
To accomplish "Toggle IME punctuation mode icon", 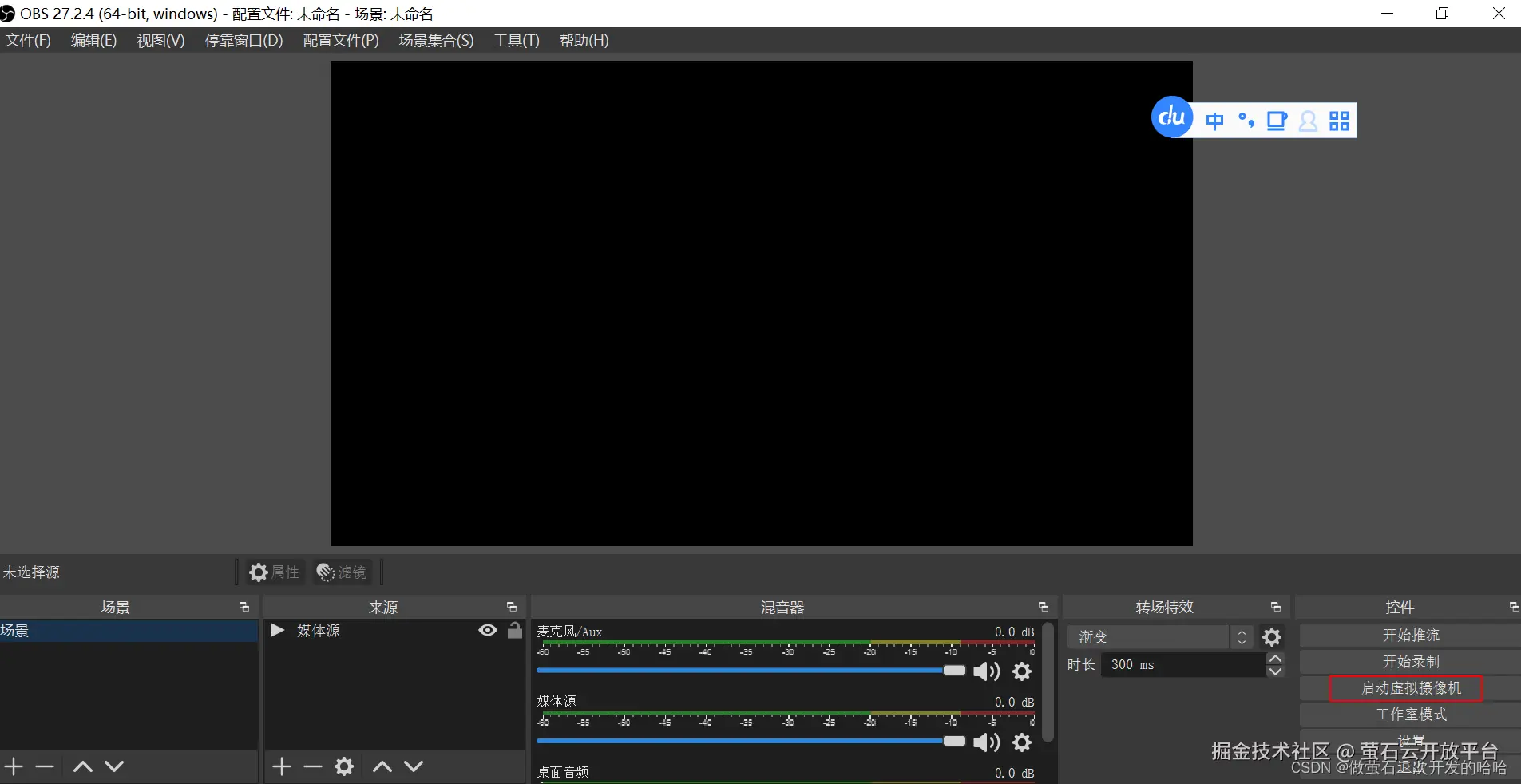I will [x=1246, y=121].
